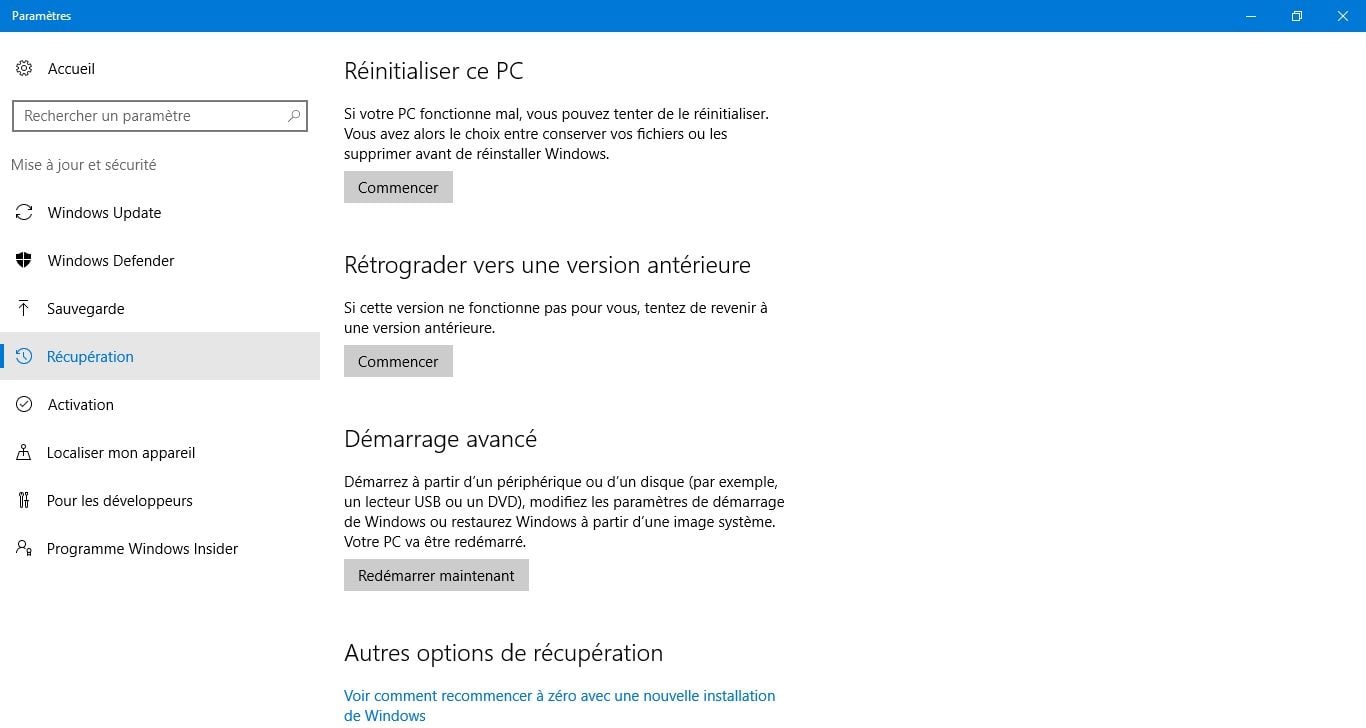
Task: Go to the Activation settings page
Action: (x=160, y=405)
